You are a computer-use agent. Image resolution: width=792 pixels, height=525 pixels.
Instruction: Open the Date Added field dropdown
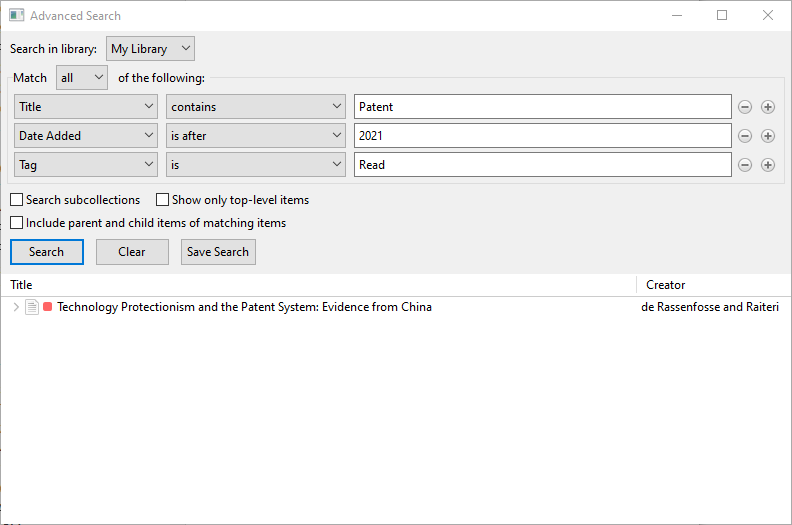click(x=86, y=136)
